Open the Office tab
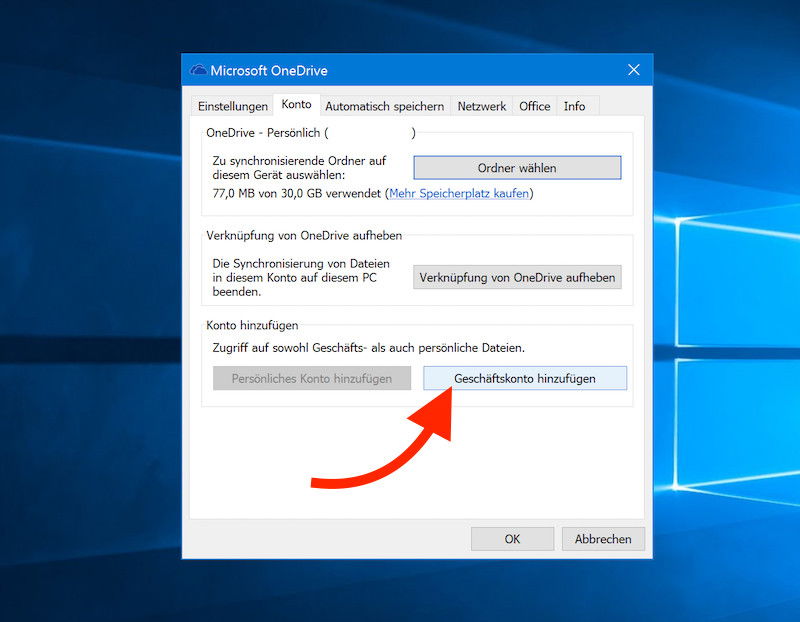The height and width of the screenshot is (622, 800). point(535,106)
